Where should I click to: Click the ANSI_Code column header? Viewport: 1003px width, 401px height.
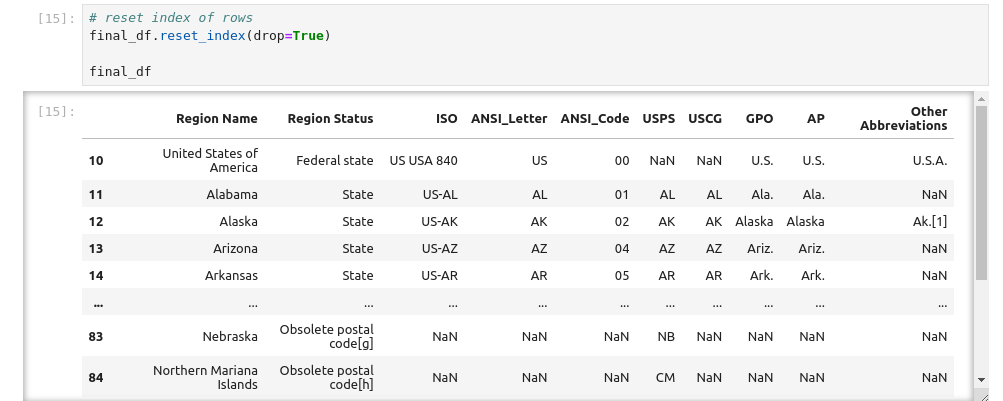click(595, 119)
